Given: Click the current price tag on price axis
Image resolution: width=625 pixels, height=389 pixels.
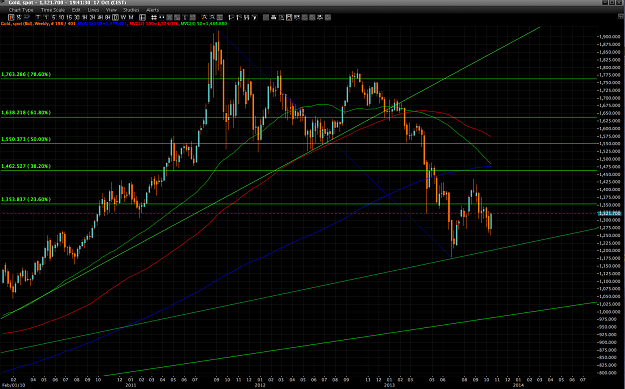Looking at the screenshot, I should 610,214.
